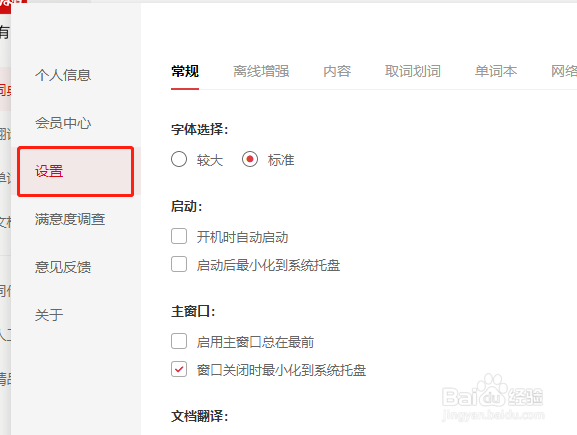Open 满意度调查 survey entry
This screenshot has width=577, height=435.
[70, 219]
